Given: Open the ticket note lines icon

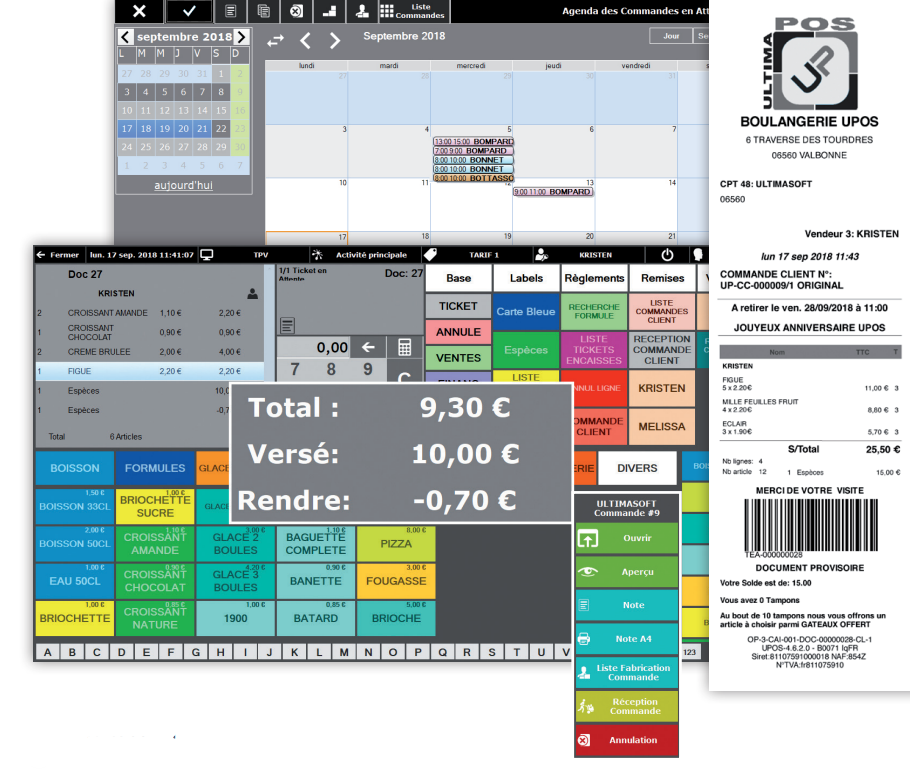Looking at the screenshot, I should coord(287,325).
